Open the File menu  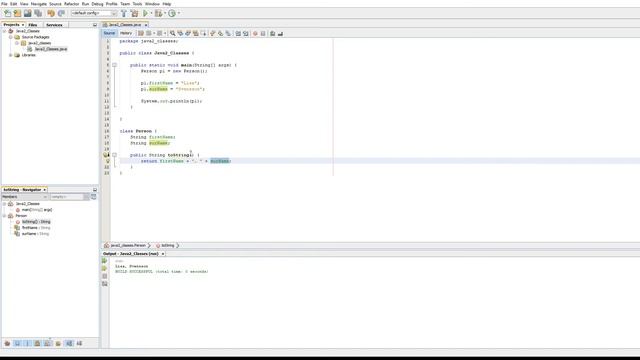4,4
